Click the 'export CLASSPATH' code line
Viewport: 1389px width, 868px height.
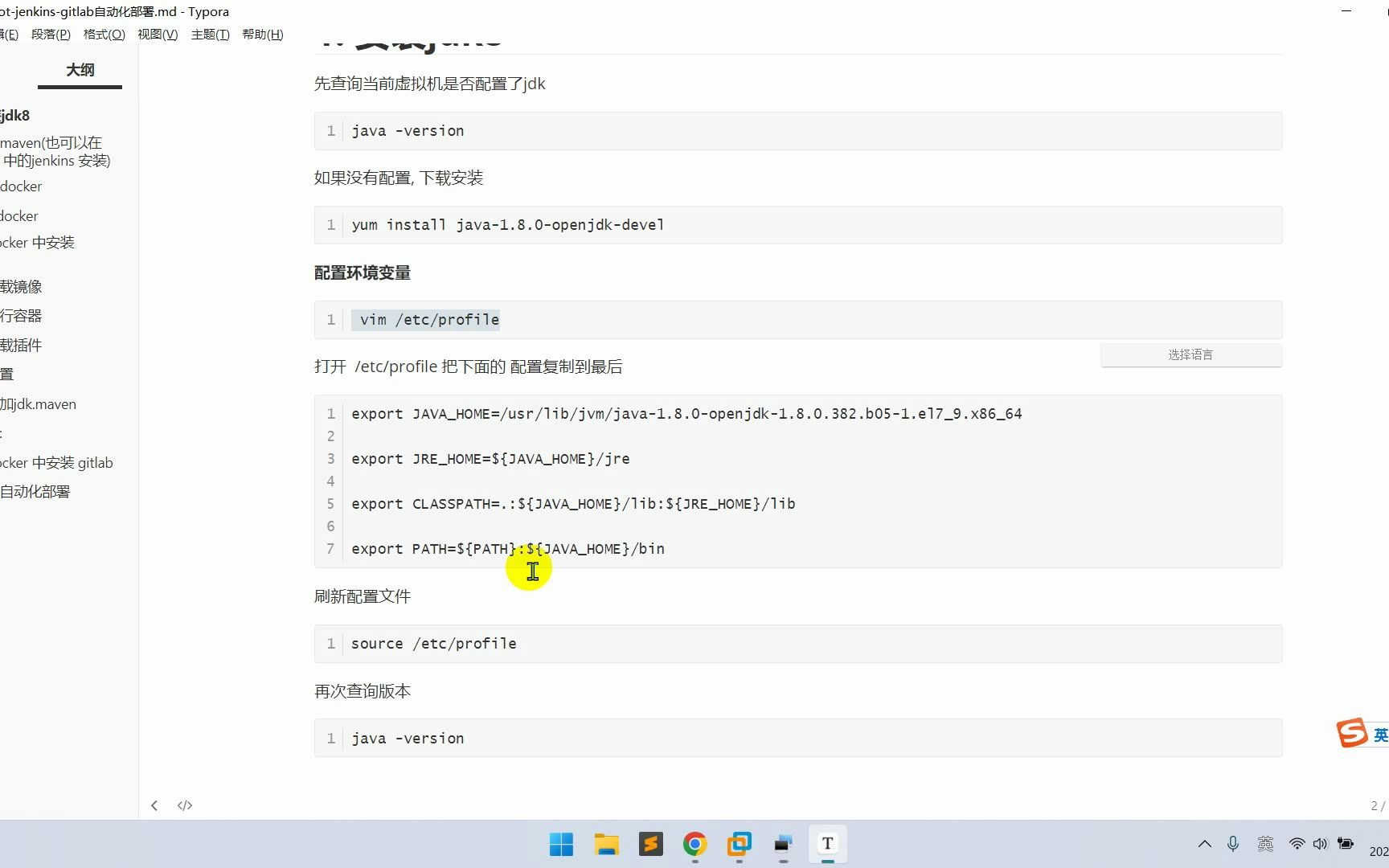click(x=573, y=504)
